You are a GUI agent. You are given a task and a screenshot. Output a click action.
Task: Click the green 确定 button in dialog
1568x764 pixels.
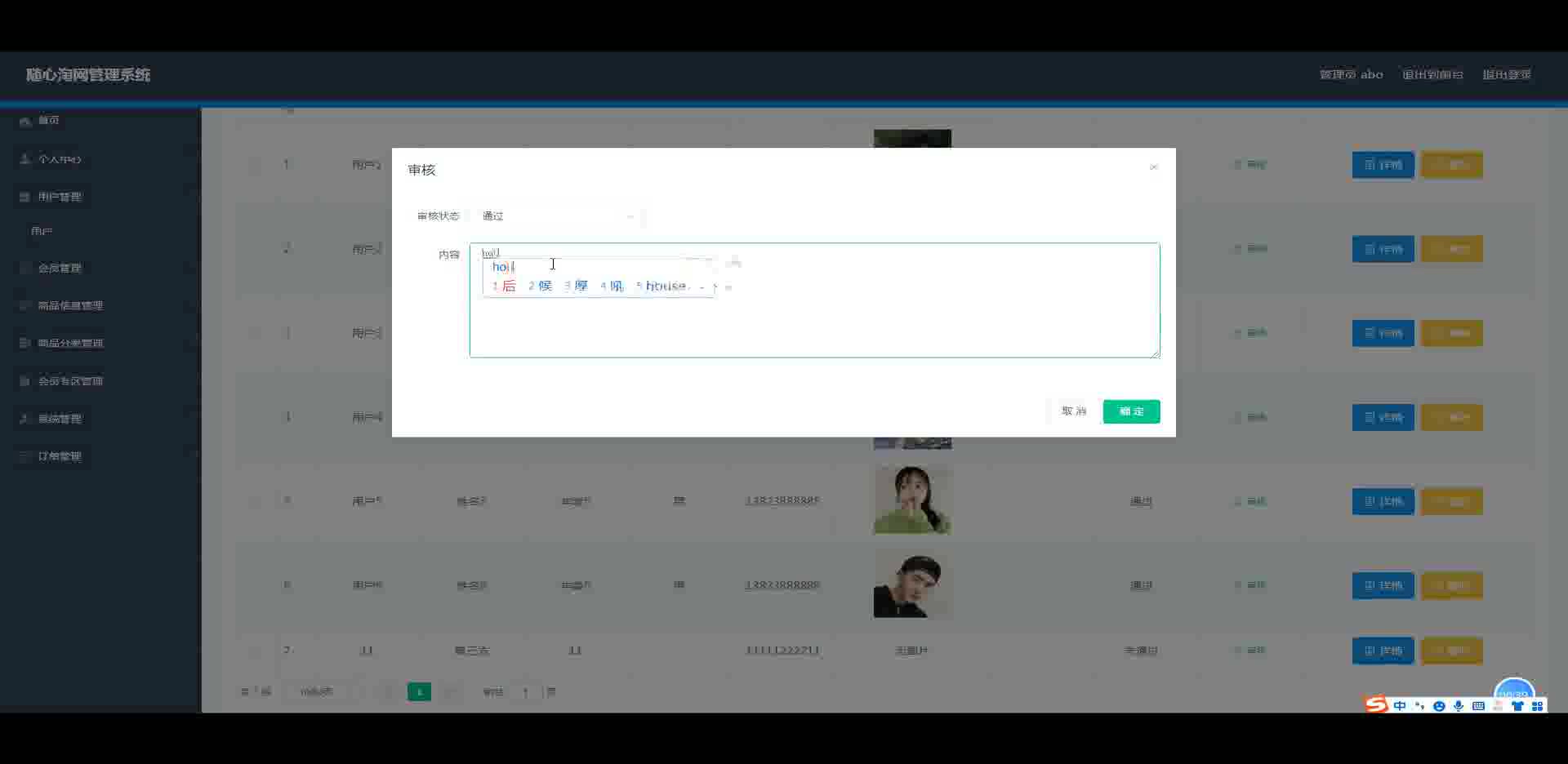click(x=1131, y=411)
